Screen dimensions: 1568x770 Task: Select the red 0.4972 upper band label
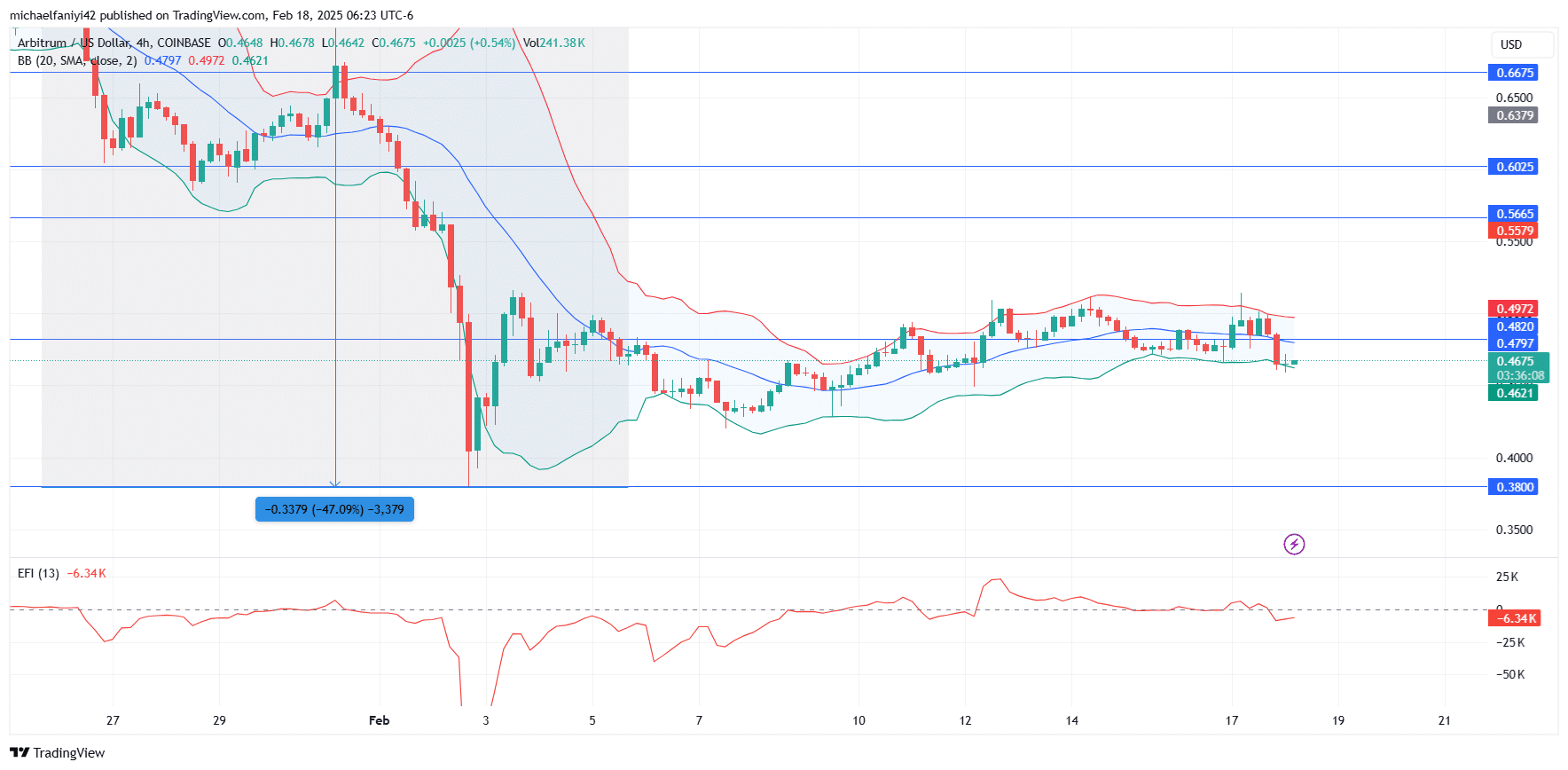[x=1513, y=310]
